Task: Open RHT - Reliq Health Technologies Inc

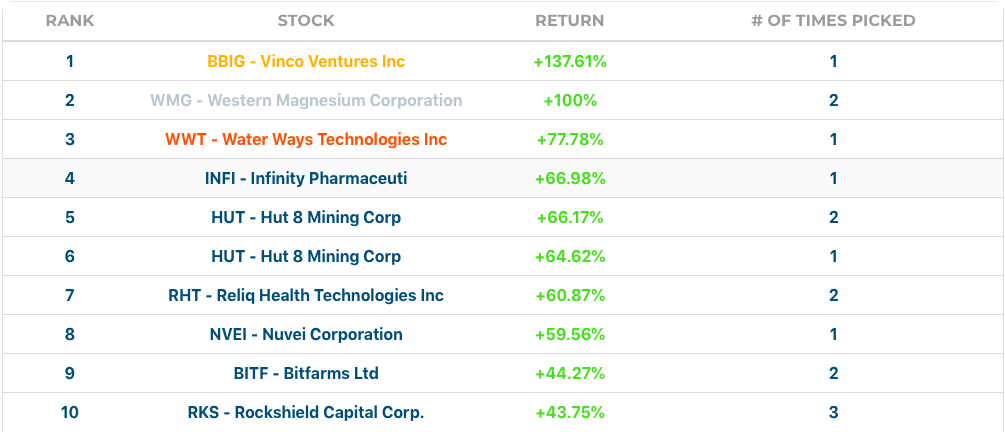Action: (x=306, y=295)
